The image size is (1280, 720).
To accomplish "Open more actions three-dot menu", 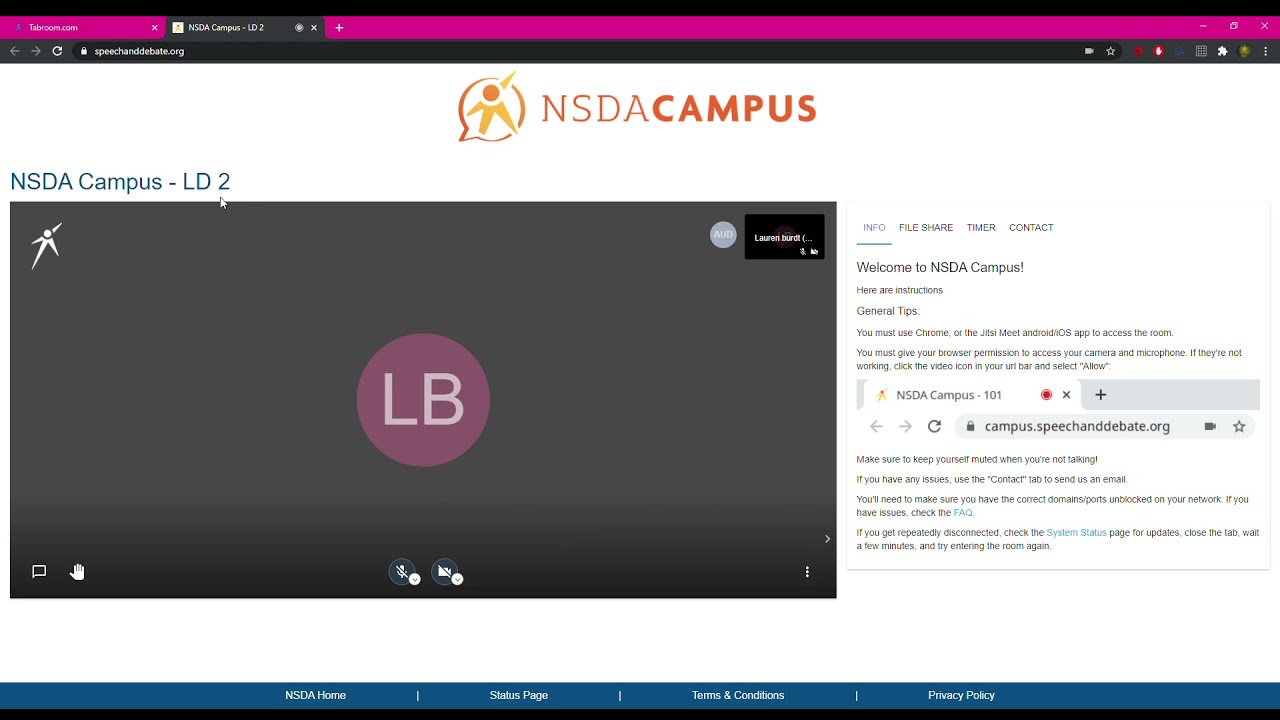I will coord(807,572).
